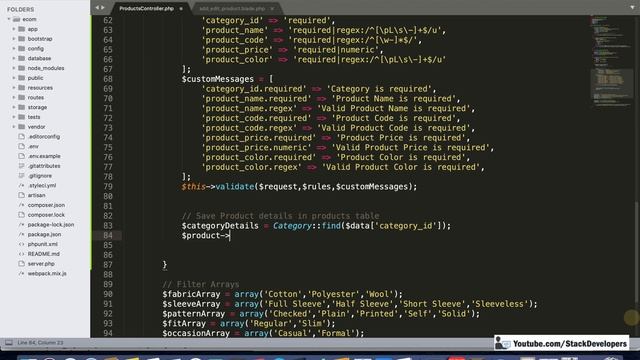Screen dimensions: 640x360
Task: Place cursor after '$product->' on line 84
Action: (231, 236)
